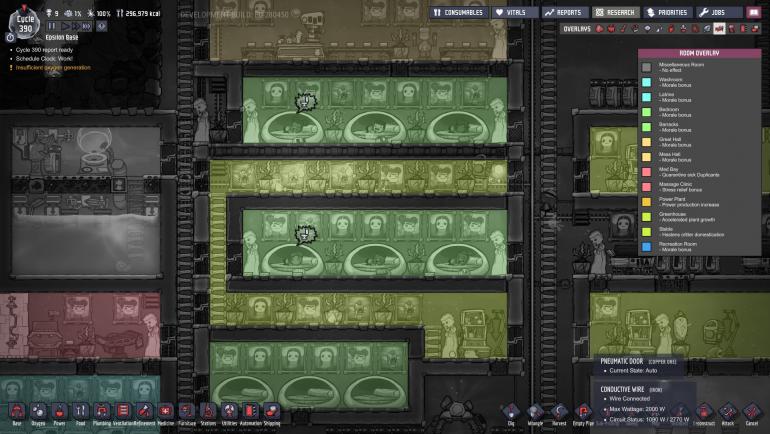Screen dimensions: 770x434
Task: Toggle the second overlay icon in the row
Action: (x=611, y=29)
